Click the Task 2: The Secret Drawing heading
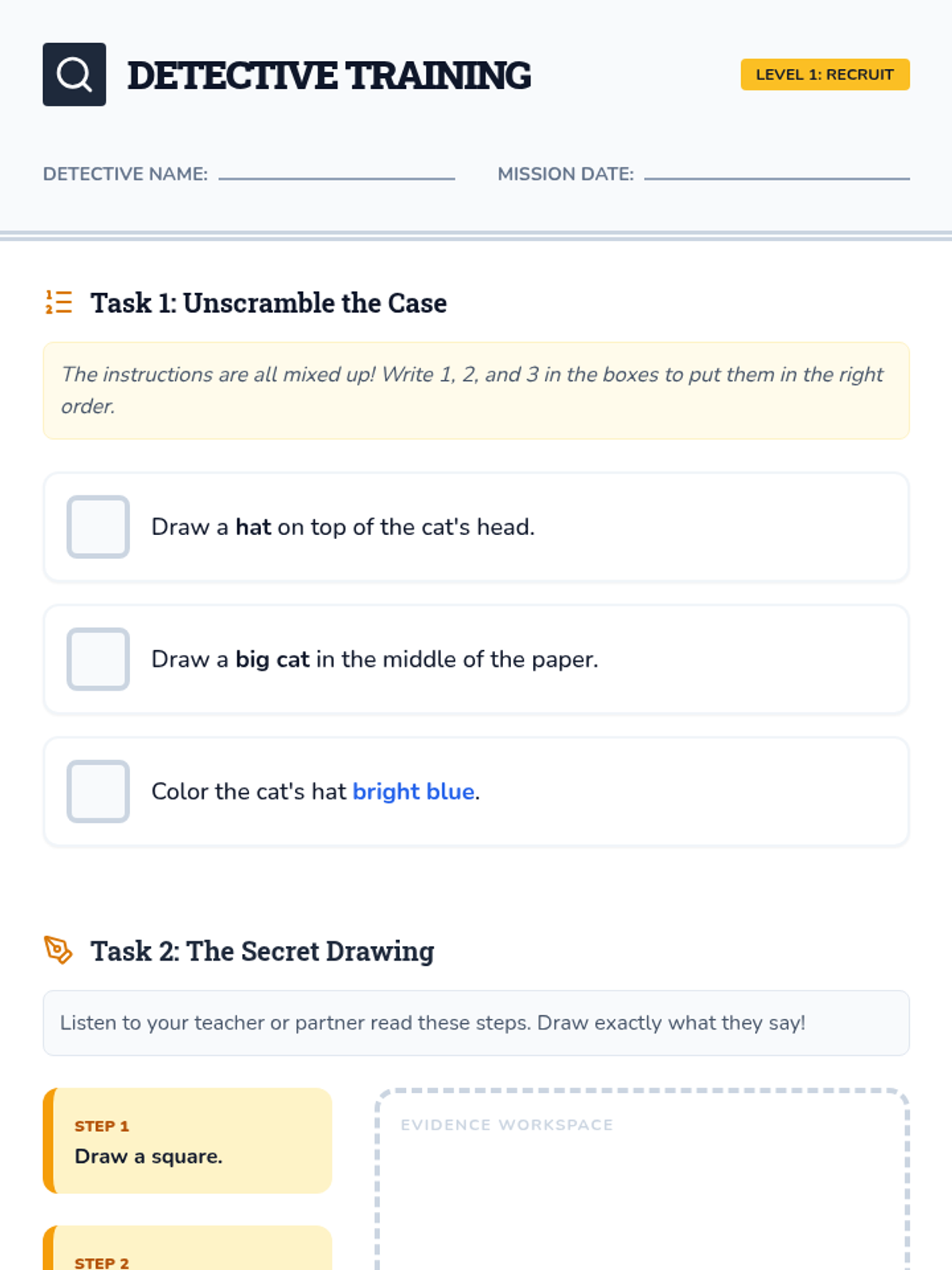 (x=262, y=951)
